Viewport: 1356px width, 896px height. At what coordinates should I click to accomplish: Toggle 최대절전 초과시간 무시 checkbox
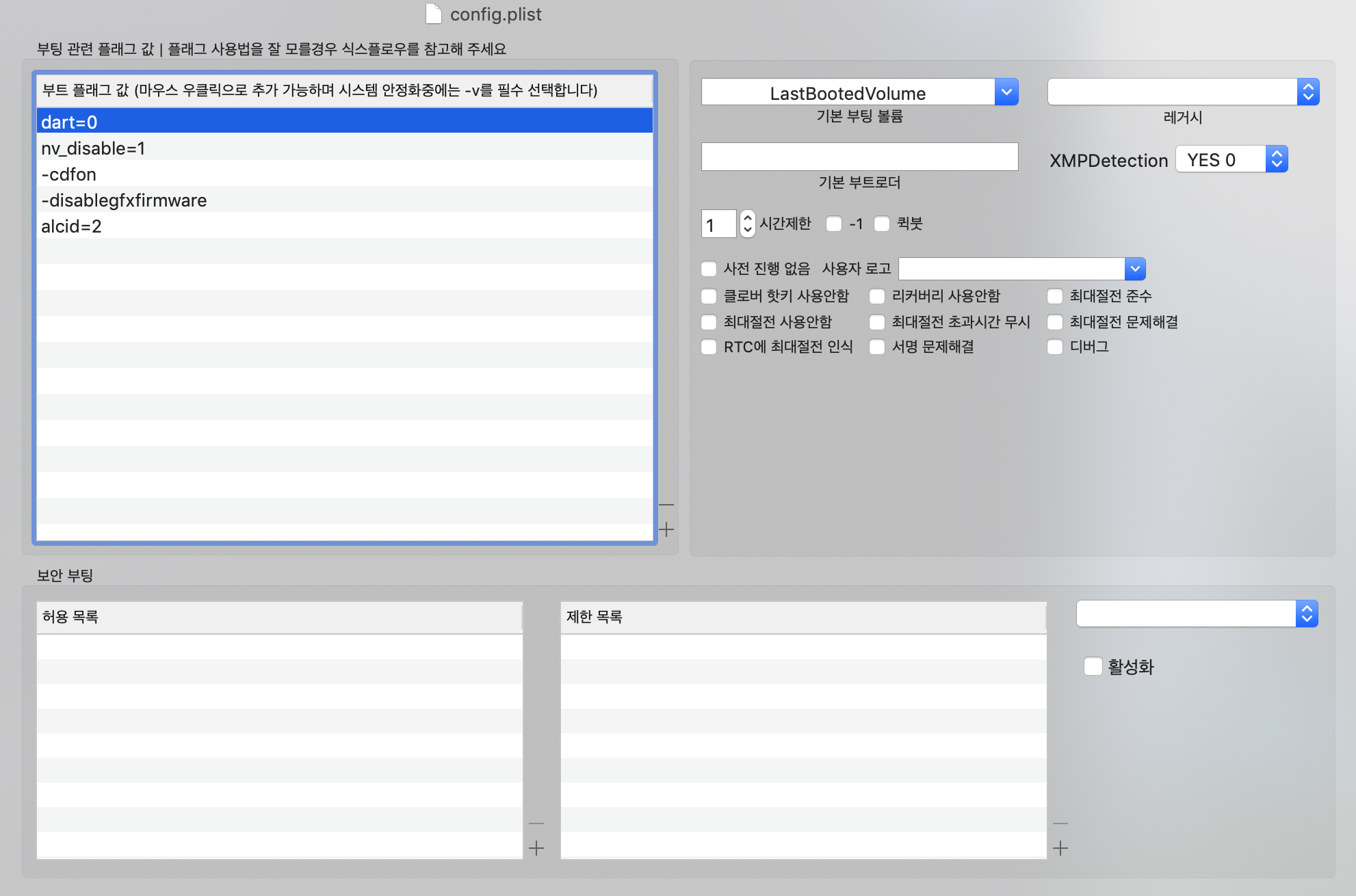coord(877,322)
